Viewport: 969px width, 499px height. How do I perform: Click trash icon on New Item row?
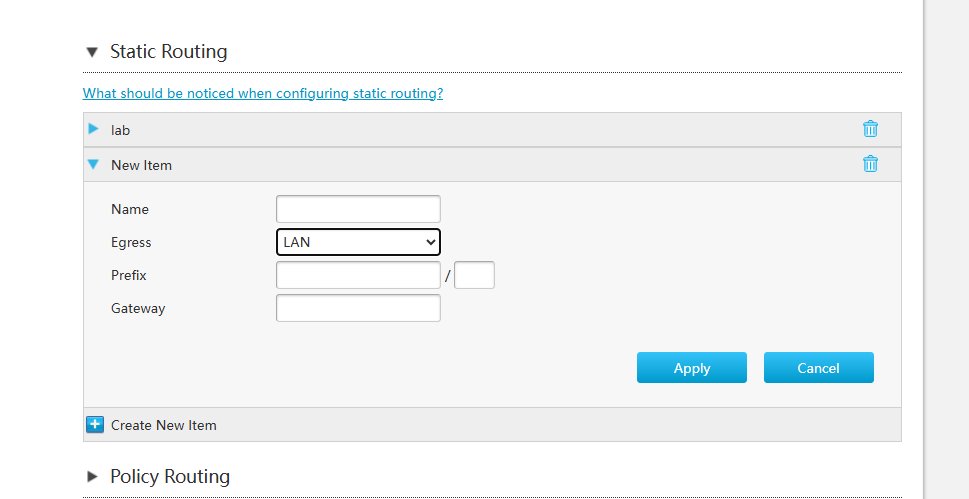[x=870, y=164]
